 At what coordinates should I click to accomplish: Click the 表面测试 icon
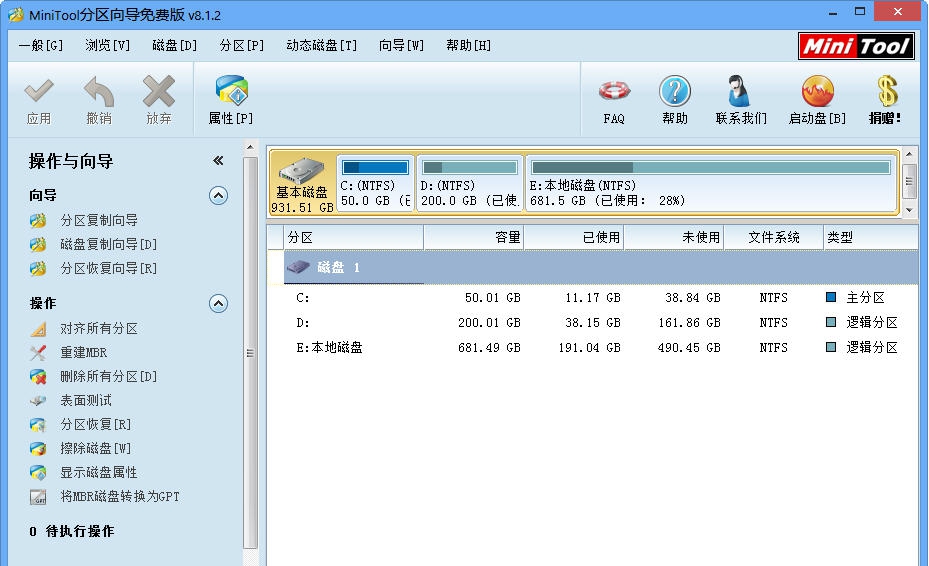38,401
